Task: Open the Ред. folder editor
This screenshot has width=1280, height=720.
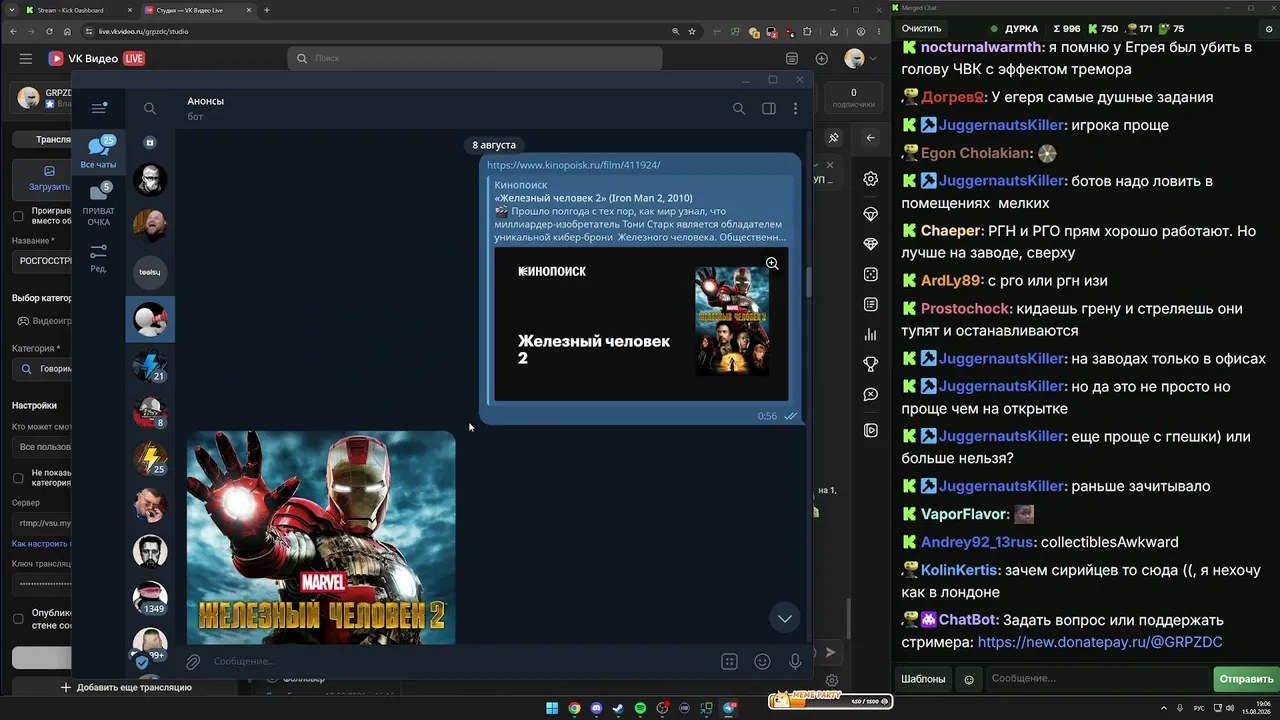Action: point(98,258)
